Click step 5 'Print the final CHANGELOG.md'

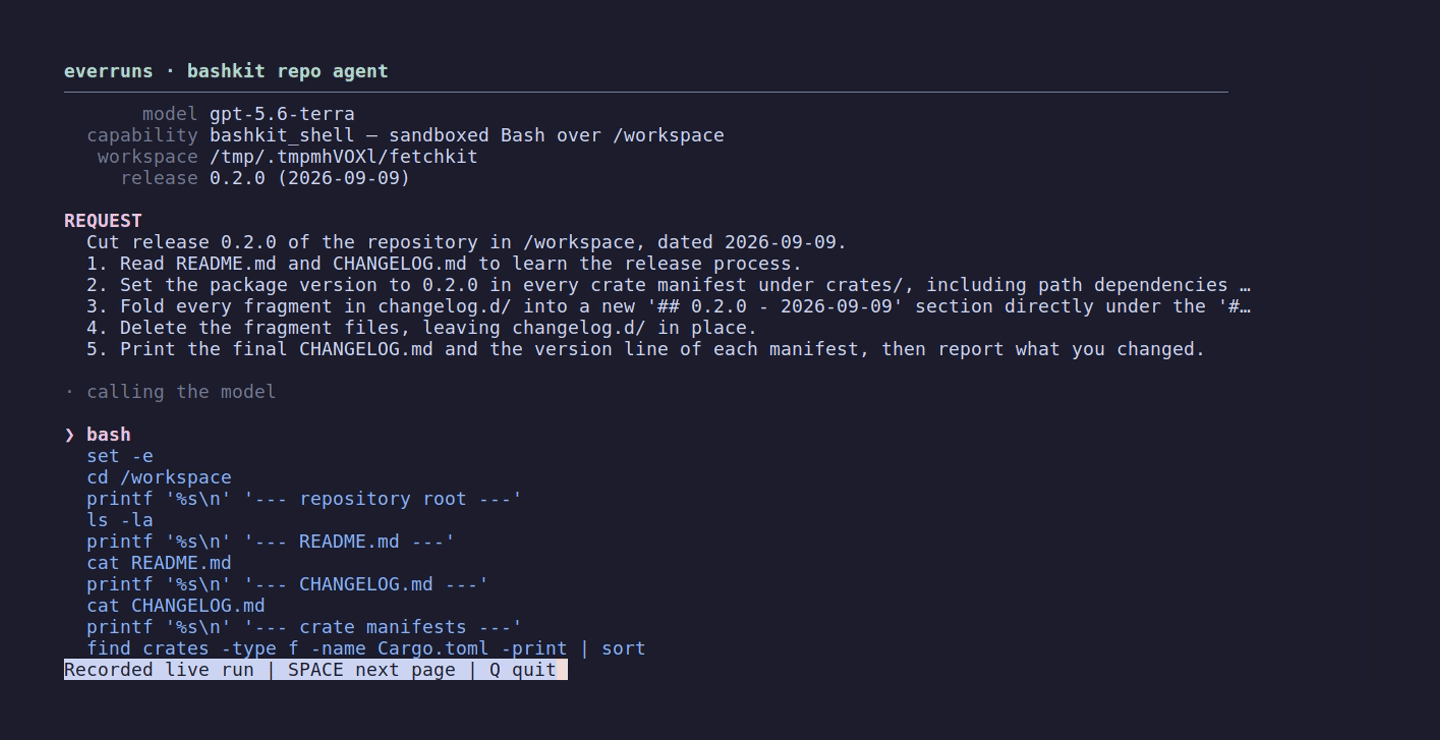[x=646, y=349]
